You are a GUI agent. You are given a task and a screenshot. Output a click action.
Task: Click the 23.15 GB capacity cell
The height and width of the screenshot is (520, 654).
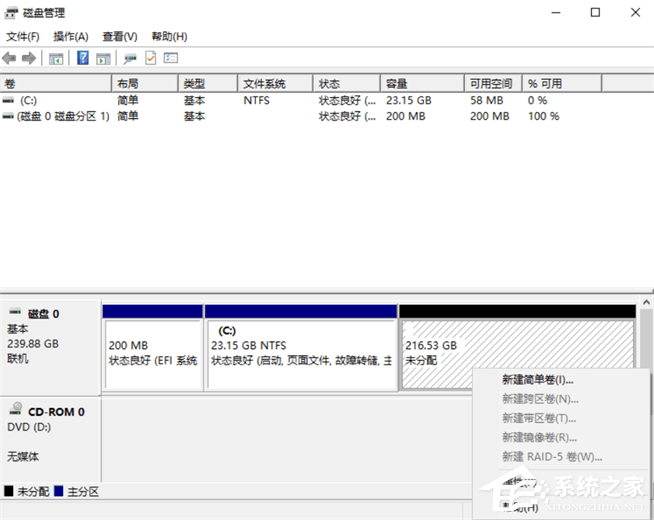[x=409, y=100]
